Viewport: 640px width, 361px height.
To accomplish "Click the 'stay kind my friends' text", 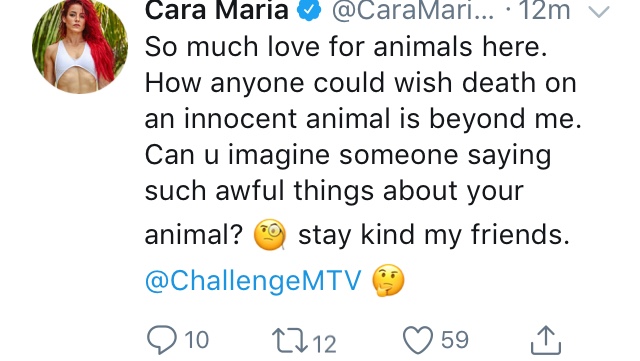I will pyautogui.click(x=433, y=235).
